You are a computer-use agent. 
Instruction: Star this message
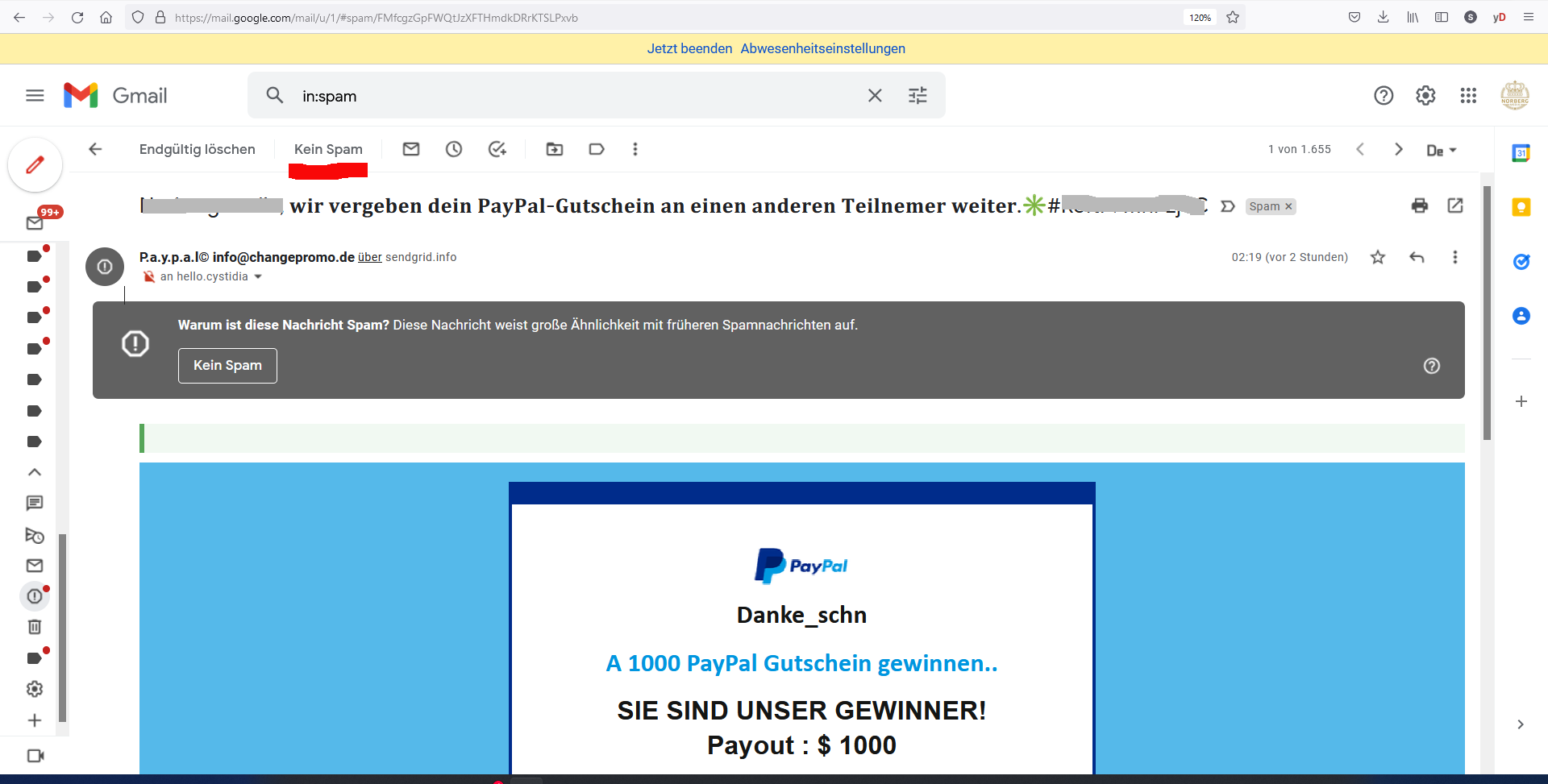coord(1378,257)
